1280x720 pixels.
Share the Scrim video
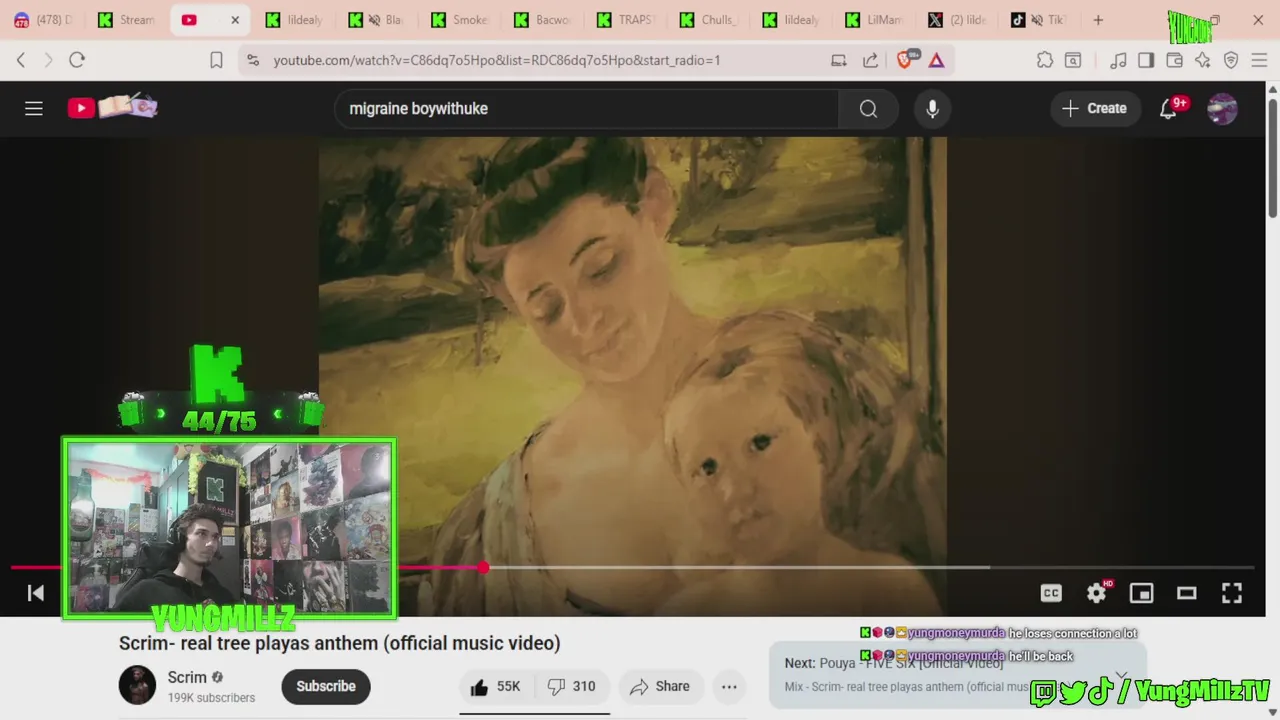(660, 686)
